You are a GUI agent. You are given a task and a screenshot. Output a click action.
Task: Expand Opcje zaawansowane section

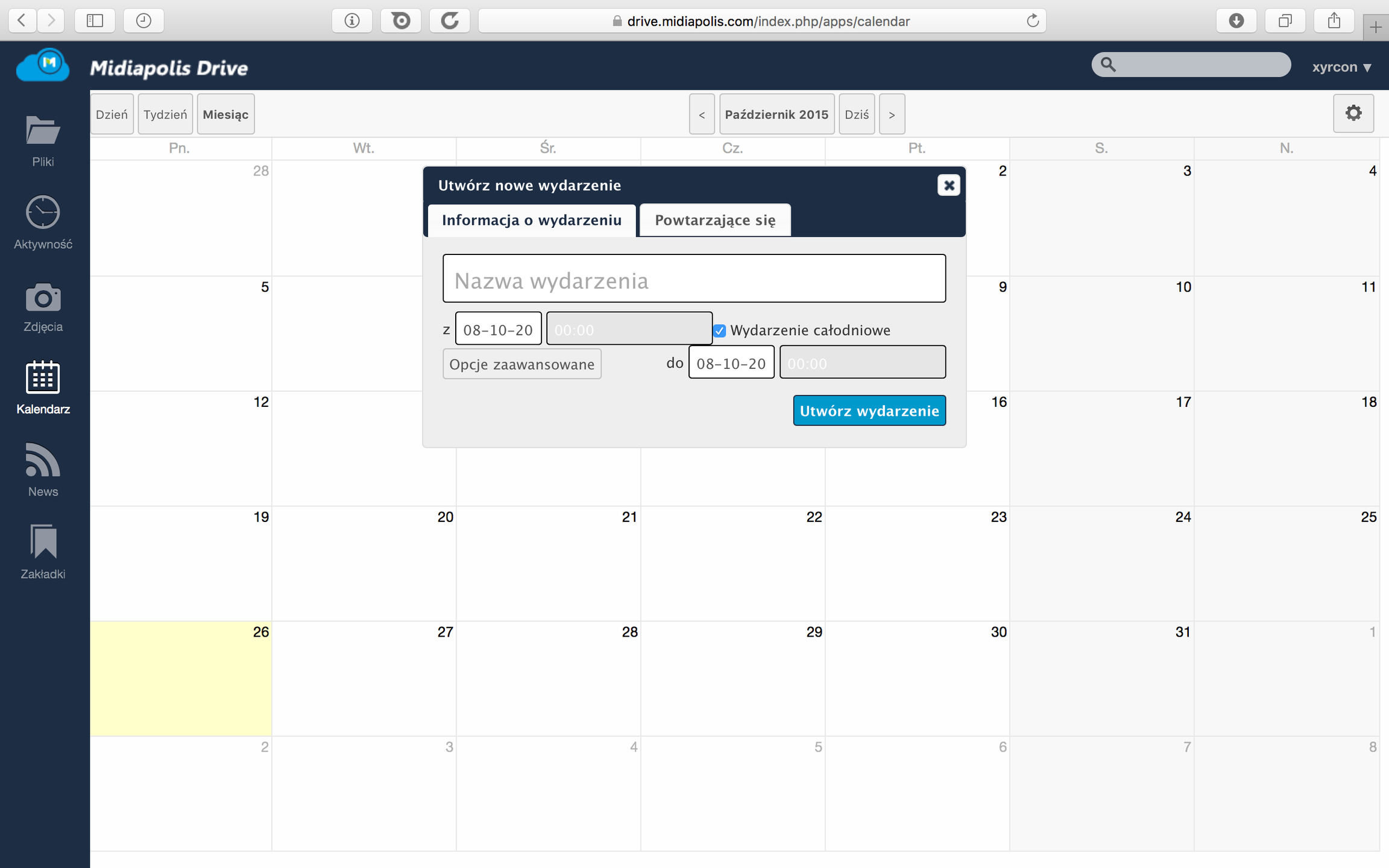tap(521, 364)
